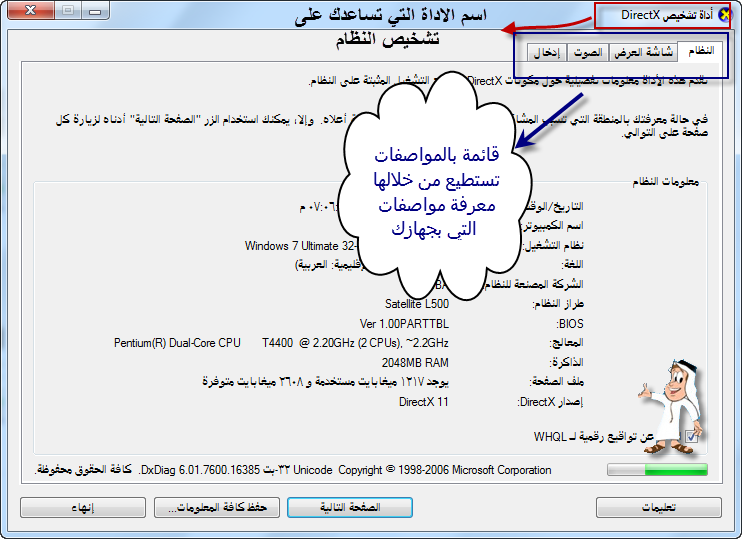Toggle the WHQL digital signatures checkbox

690,436
